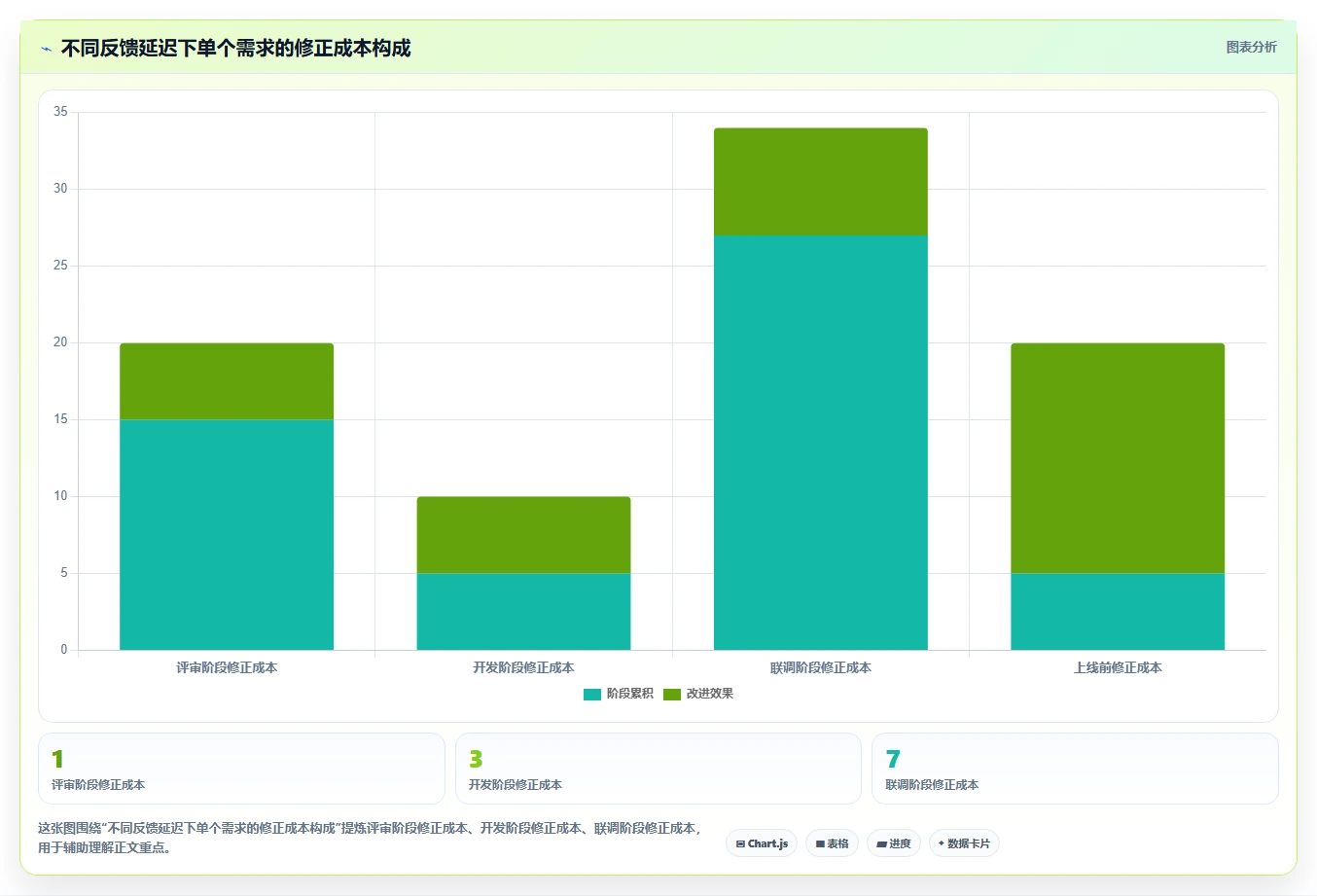Click green bar segment for 上线前修正成本
Viewport: 1317px width, 896px height.
click(x=1118, y=458)
